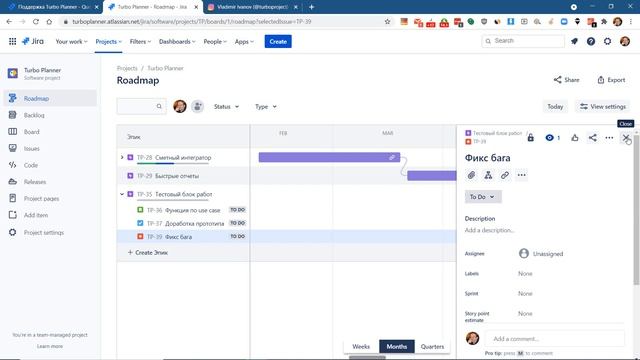
Task: Close the issue detail panel
Action: (626, 138)
